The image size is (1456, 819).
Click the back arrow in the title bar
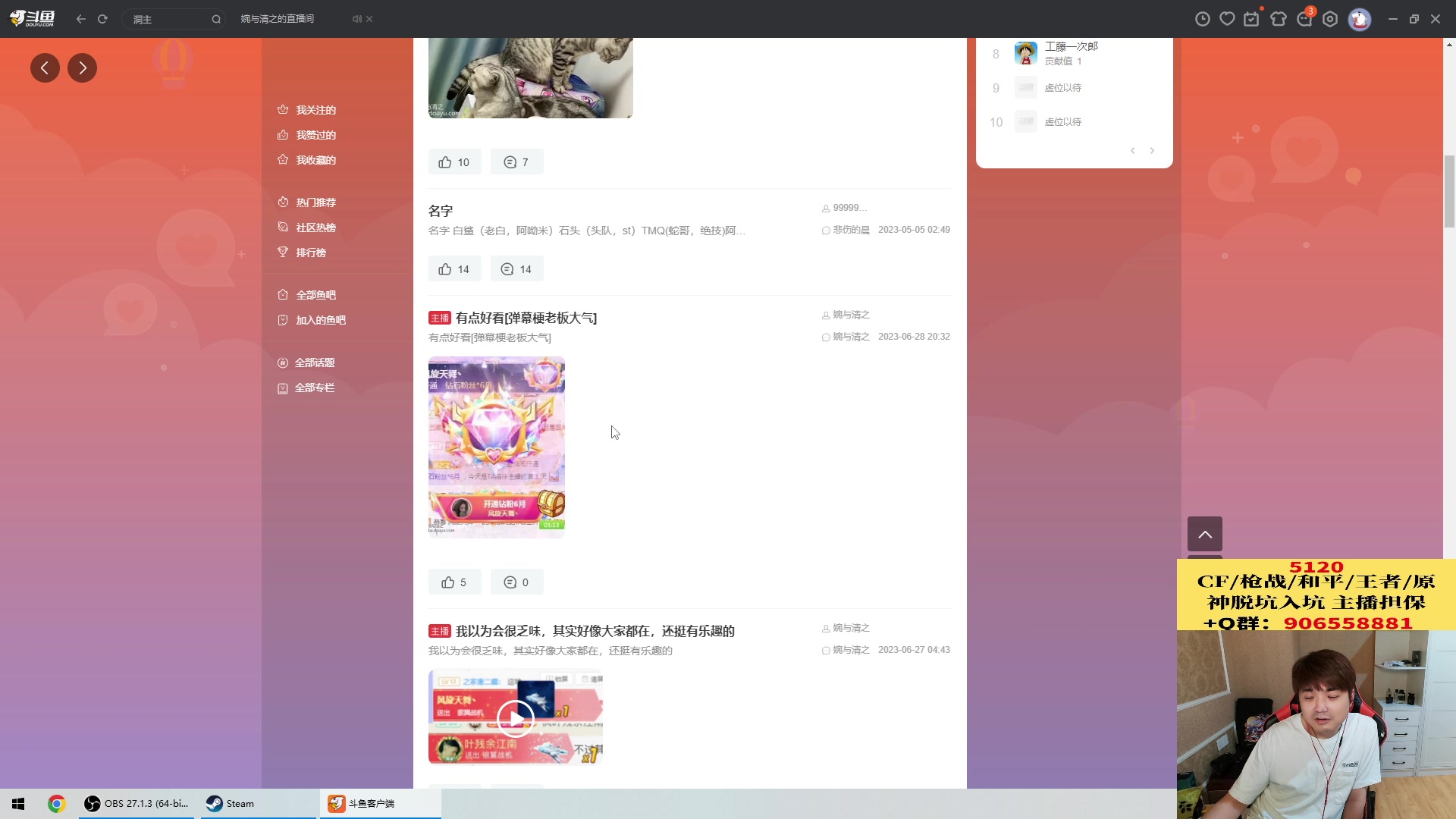pos(80,19)
